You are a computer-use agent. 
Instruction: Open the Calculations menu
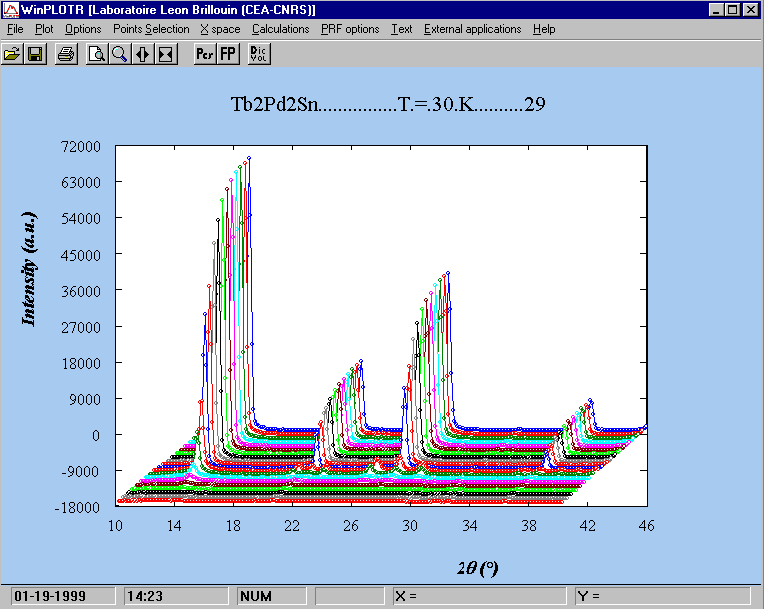pyautogui.click(x=281, y=29)
